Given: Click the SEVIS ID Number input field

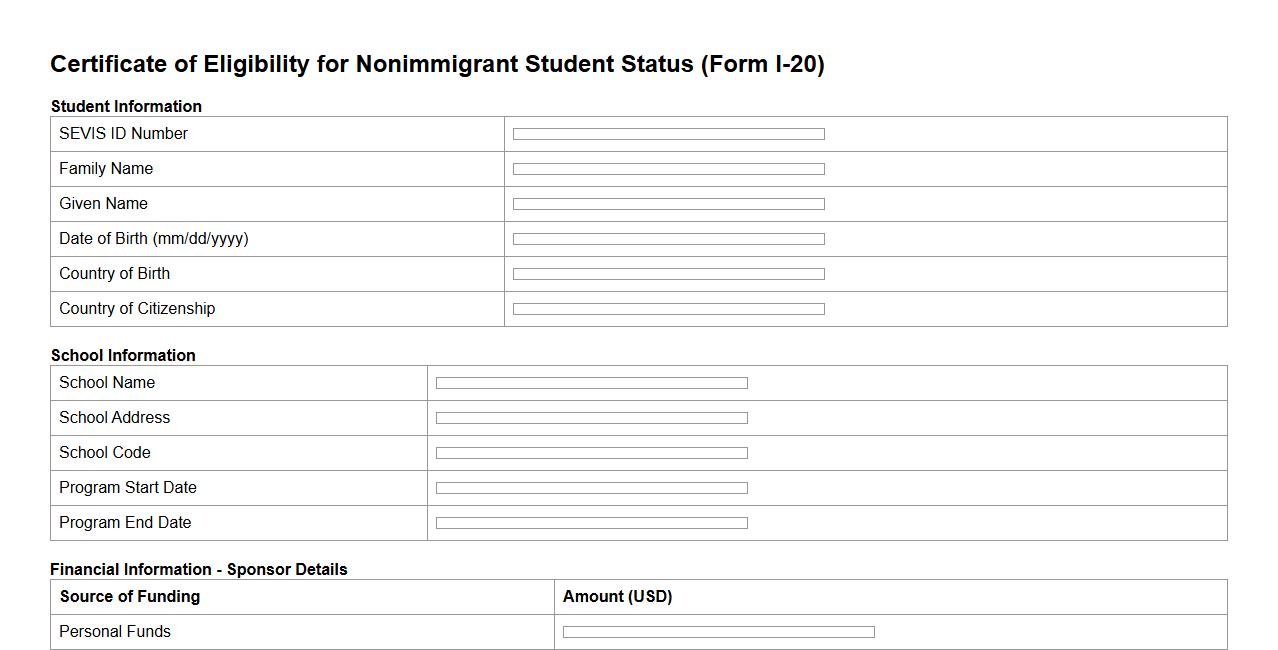Looking at the screenshot, I should tap(668, 134).
